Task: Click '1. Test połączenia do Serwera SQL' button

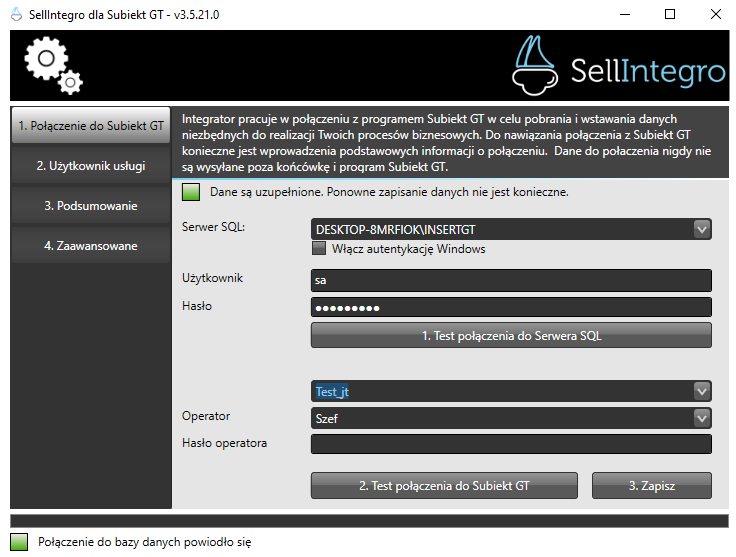Action: click(x=511, y=335)
